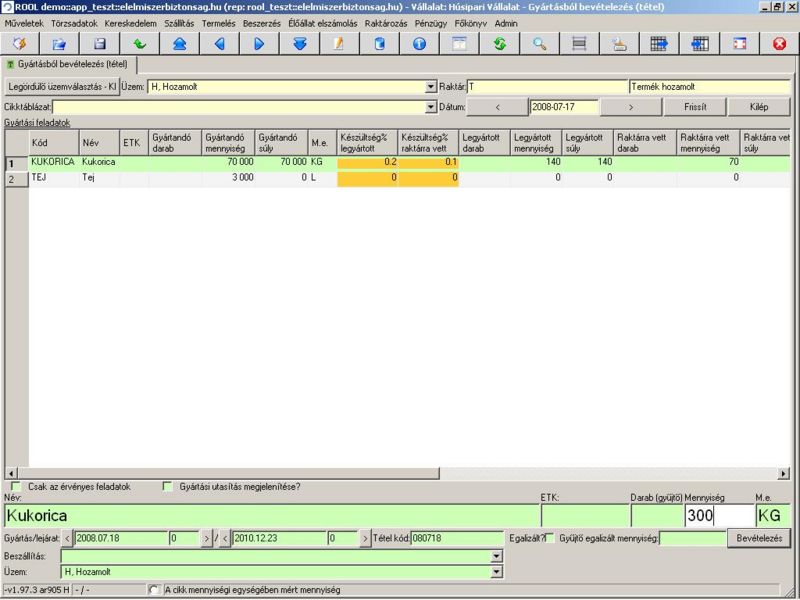The height and width of the screenshot is (600, 800).
Task: Expand the Beszállítás dropdown
Action: 497,555
